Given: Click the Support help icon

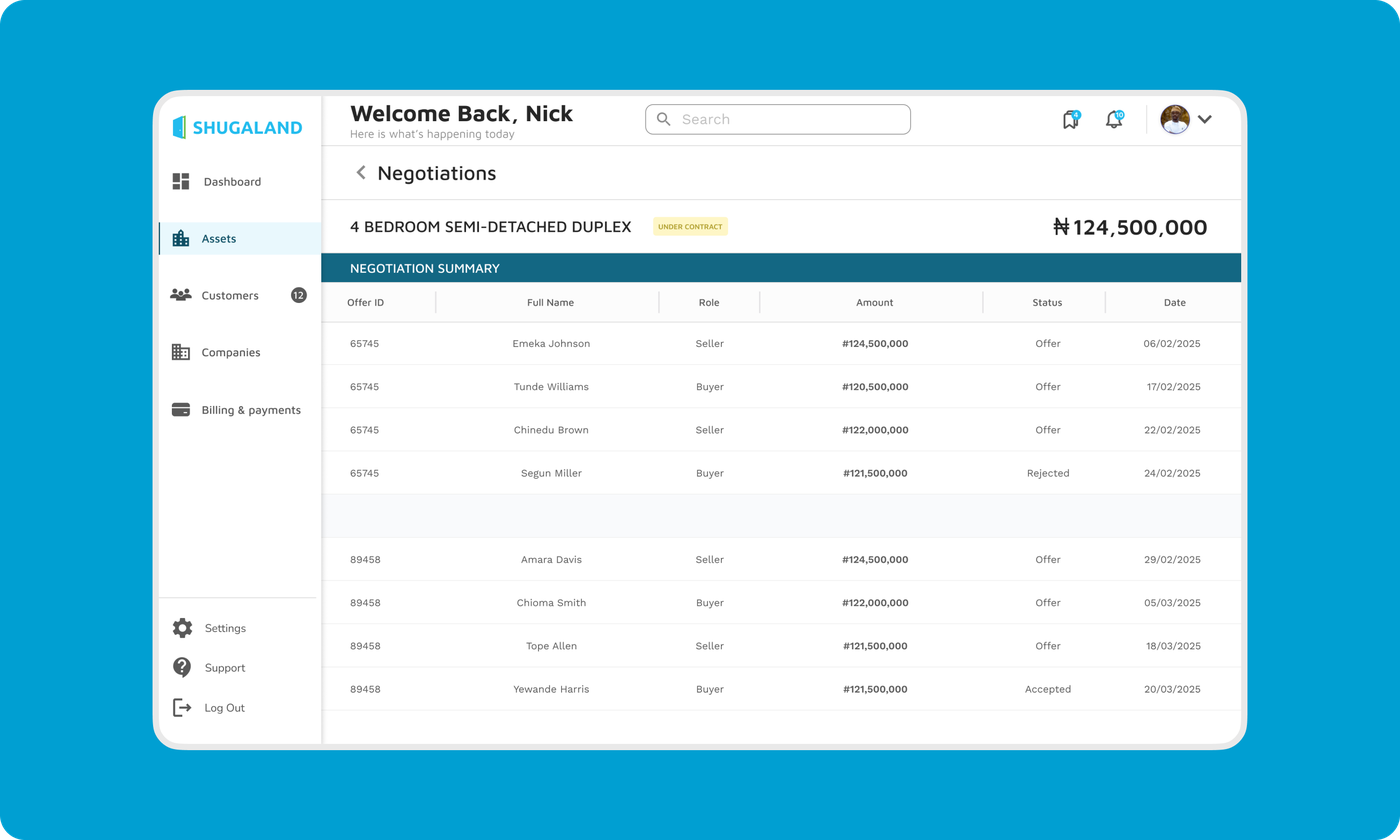Looking at the screenshot, I should pos(182,667).
